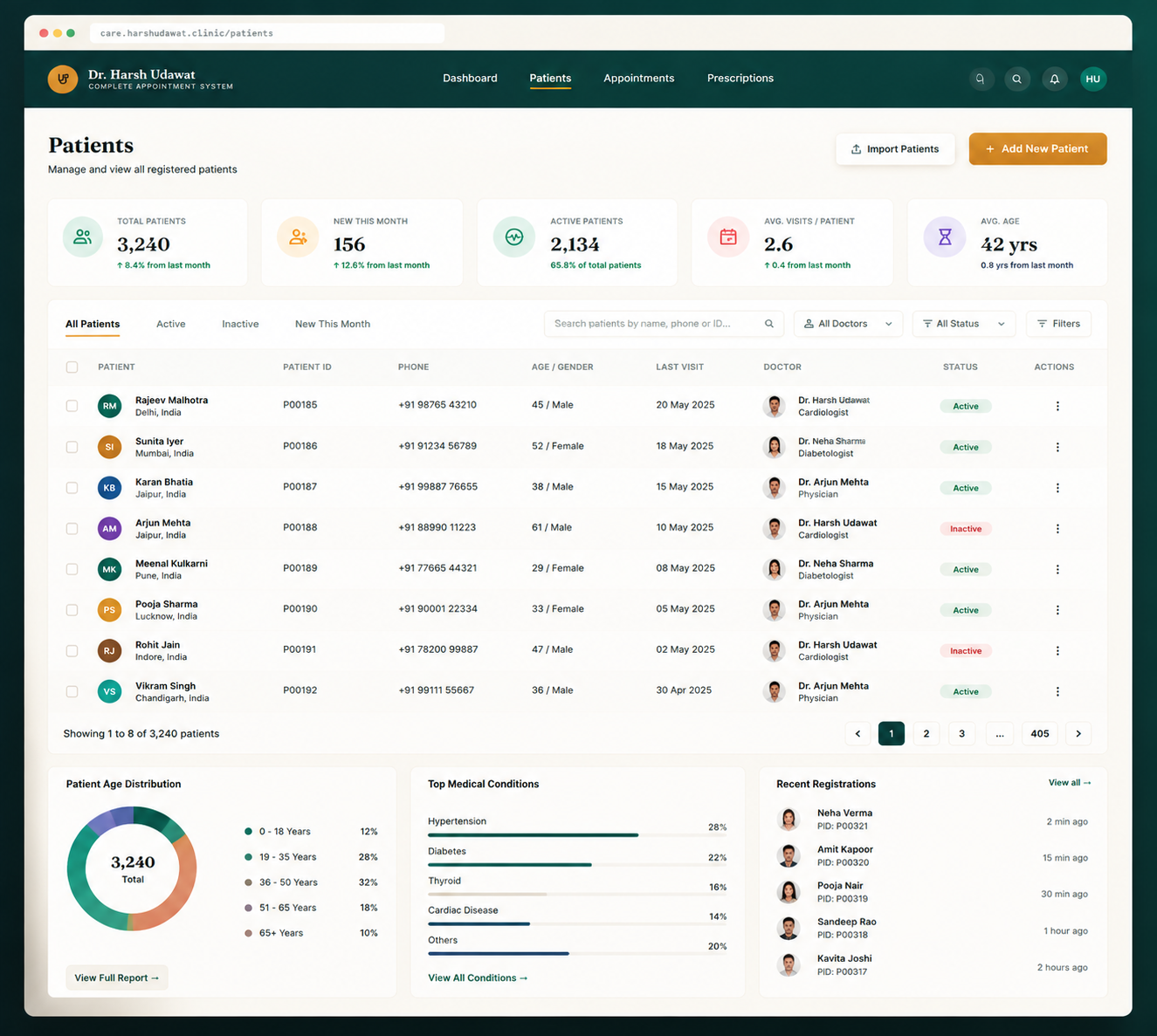
Task: Open View Full Report link
Action: coord(117,978)
